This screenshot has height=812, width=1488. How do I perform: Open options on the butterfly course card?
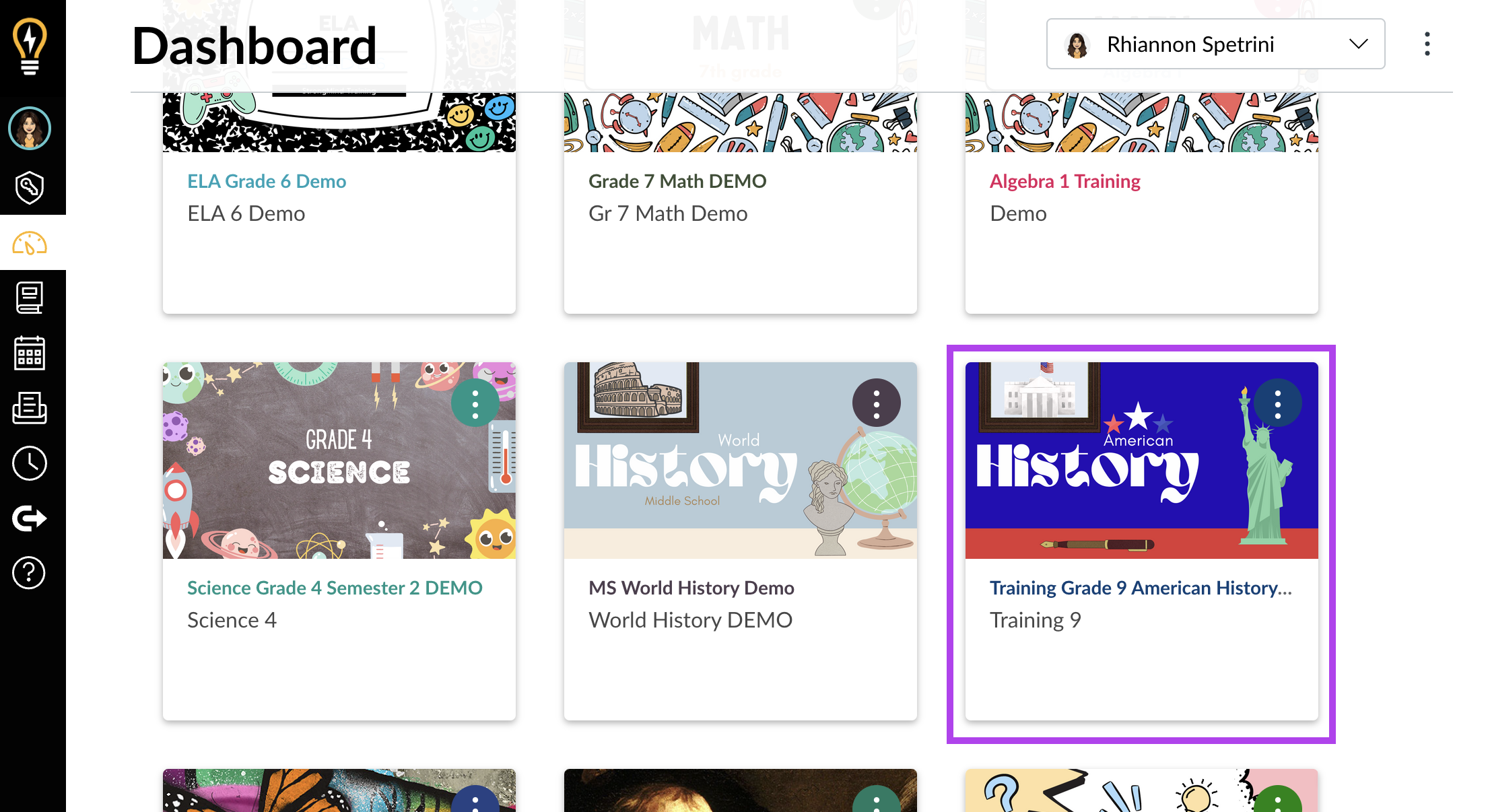click(x=475, y=799)
